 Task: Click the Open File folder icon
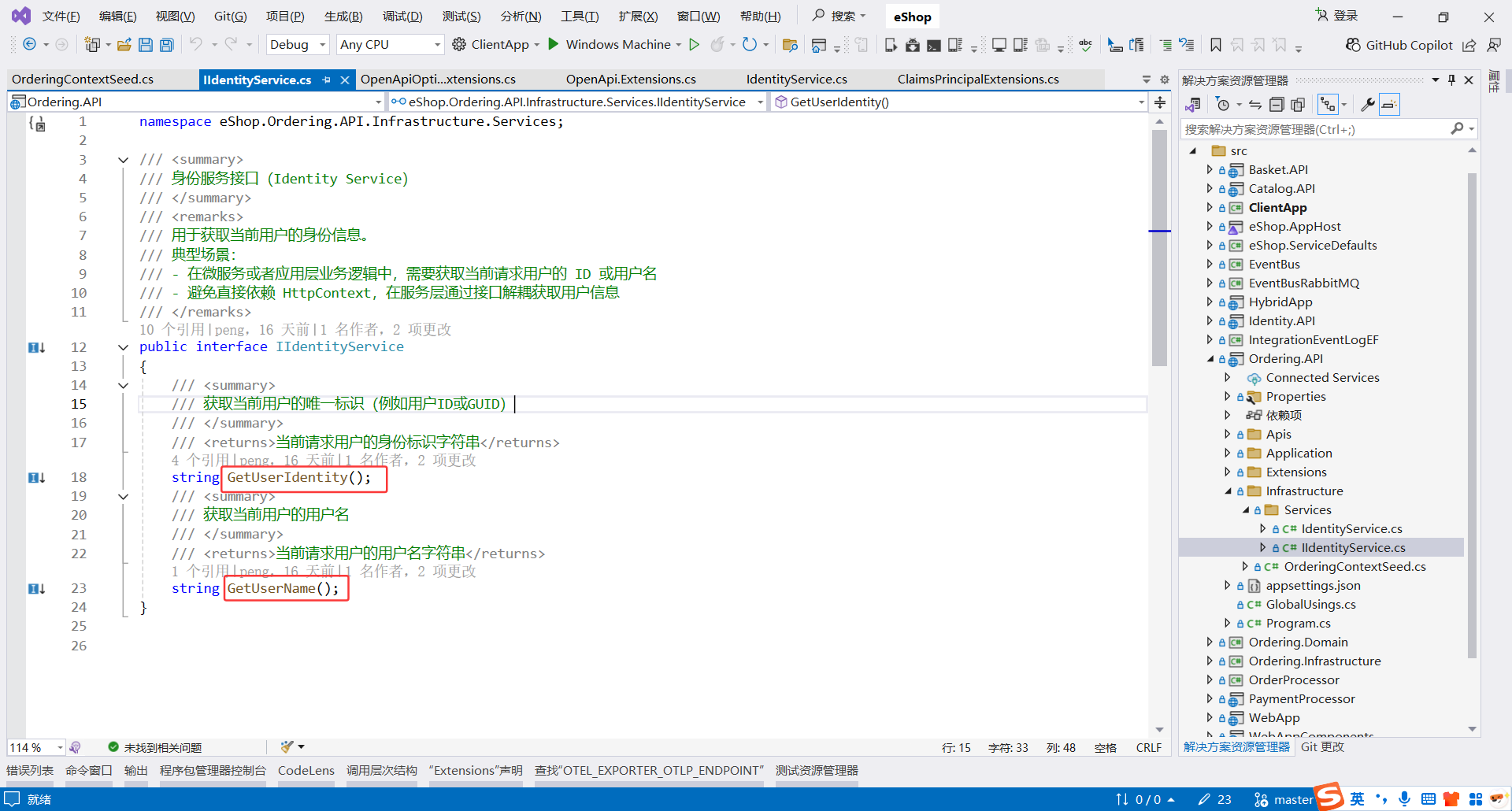[124, 45]
